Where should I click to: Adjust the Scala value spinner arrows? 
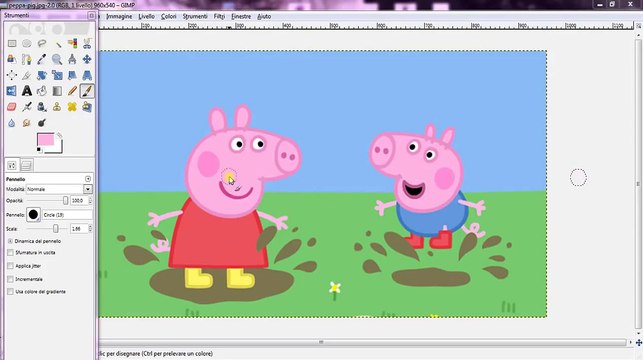pyautogui.click(x=90, y=229)
